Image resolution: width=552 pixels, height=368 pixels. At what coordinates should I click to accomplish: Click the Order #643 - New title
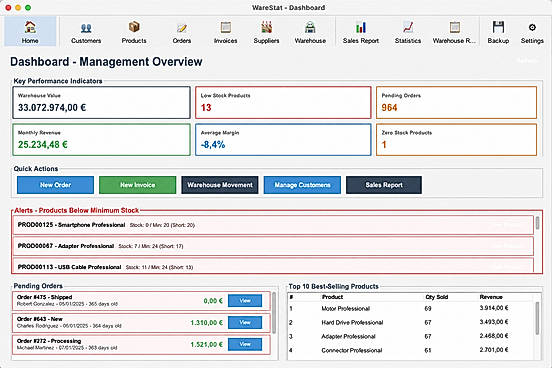click(40, 319)
